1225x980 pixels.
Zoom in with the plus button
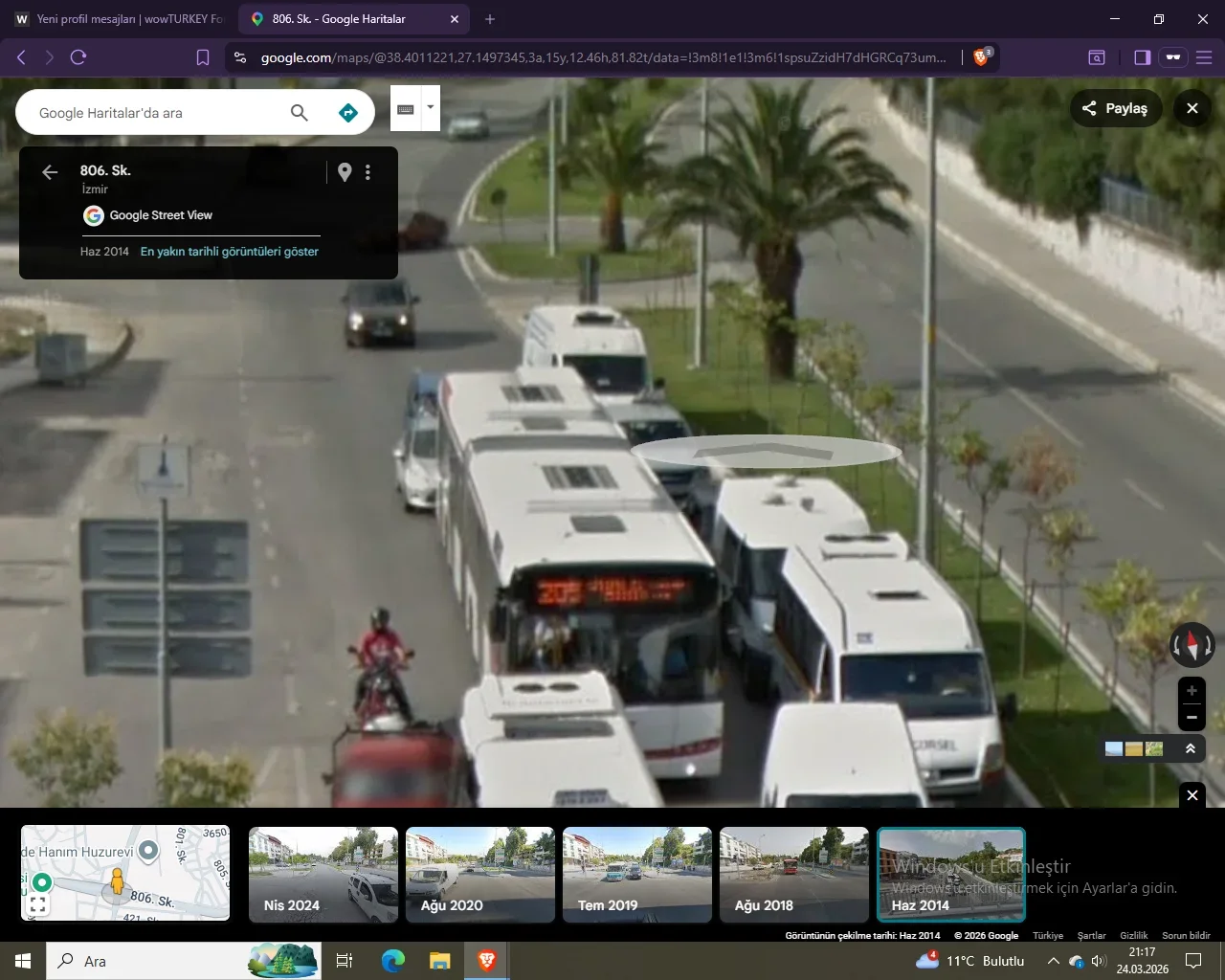click(x=1192, y=690)
